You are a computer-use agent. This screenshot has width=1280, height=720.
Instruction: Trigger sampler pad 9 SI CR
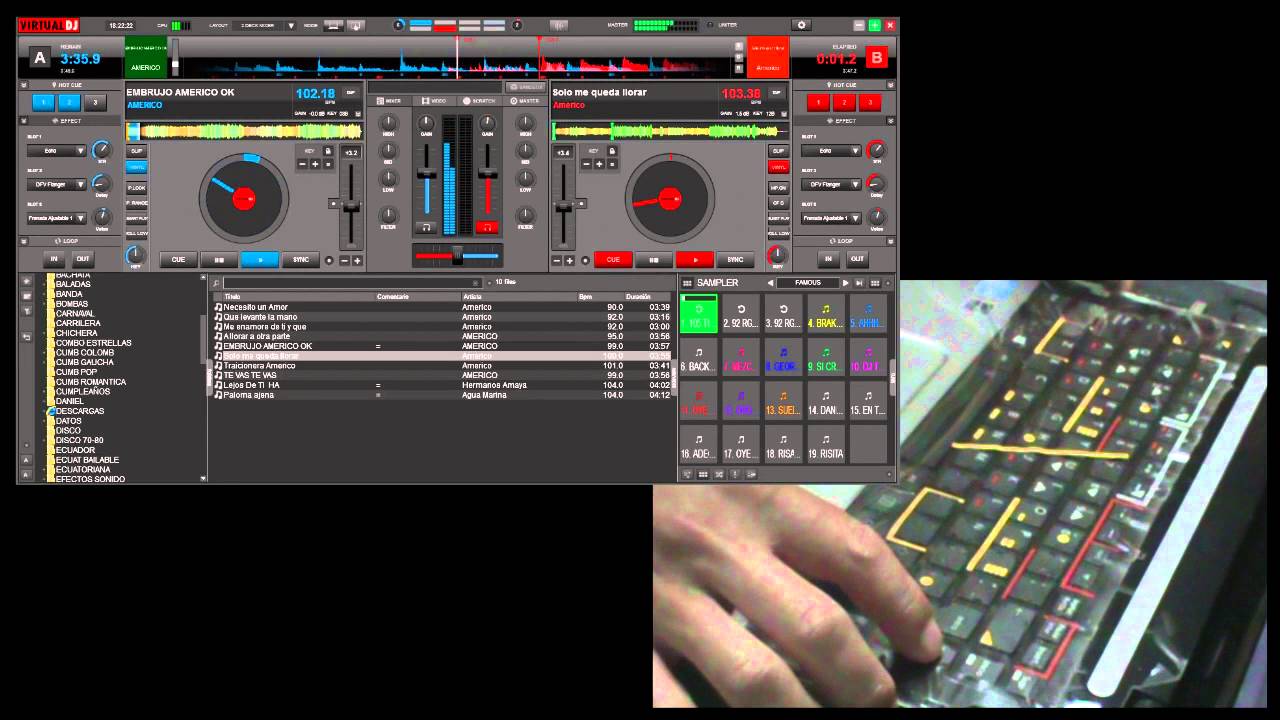pos(826,356)
